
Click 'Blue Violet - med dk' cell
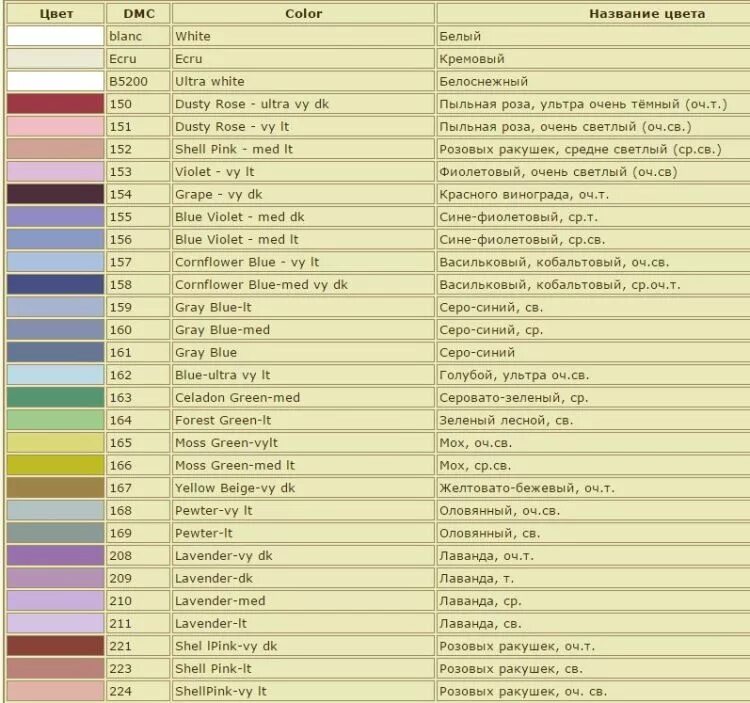303,217
